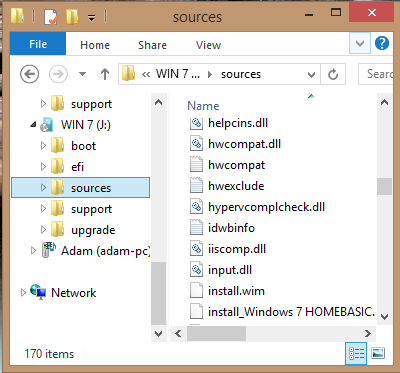This screenshot has width=400, height=373.
Task: Switch to Large icons view layout
Action: [x=378, y=353]
